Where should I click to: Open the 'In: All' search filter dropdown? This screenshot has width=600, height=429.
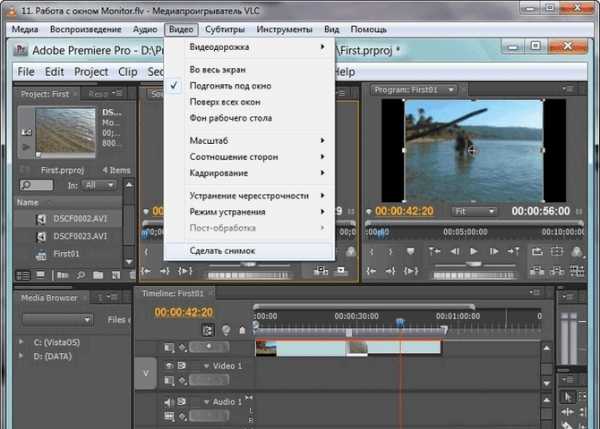99,185
